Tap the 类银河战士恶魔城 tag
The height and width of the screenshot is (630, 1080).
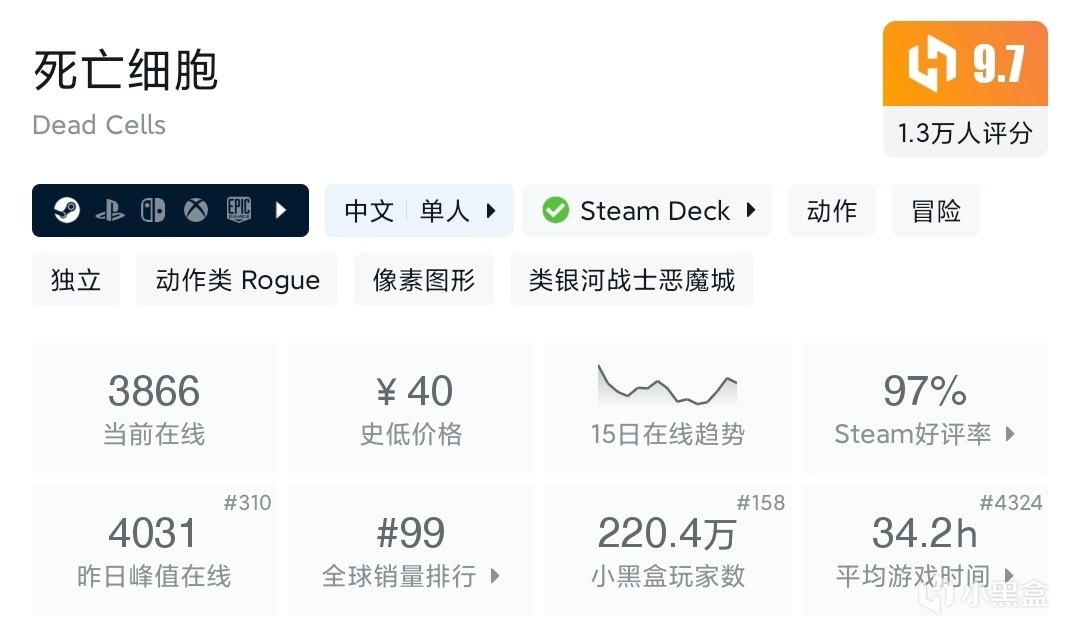tap(631, 280)
